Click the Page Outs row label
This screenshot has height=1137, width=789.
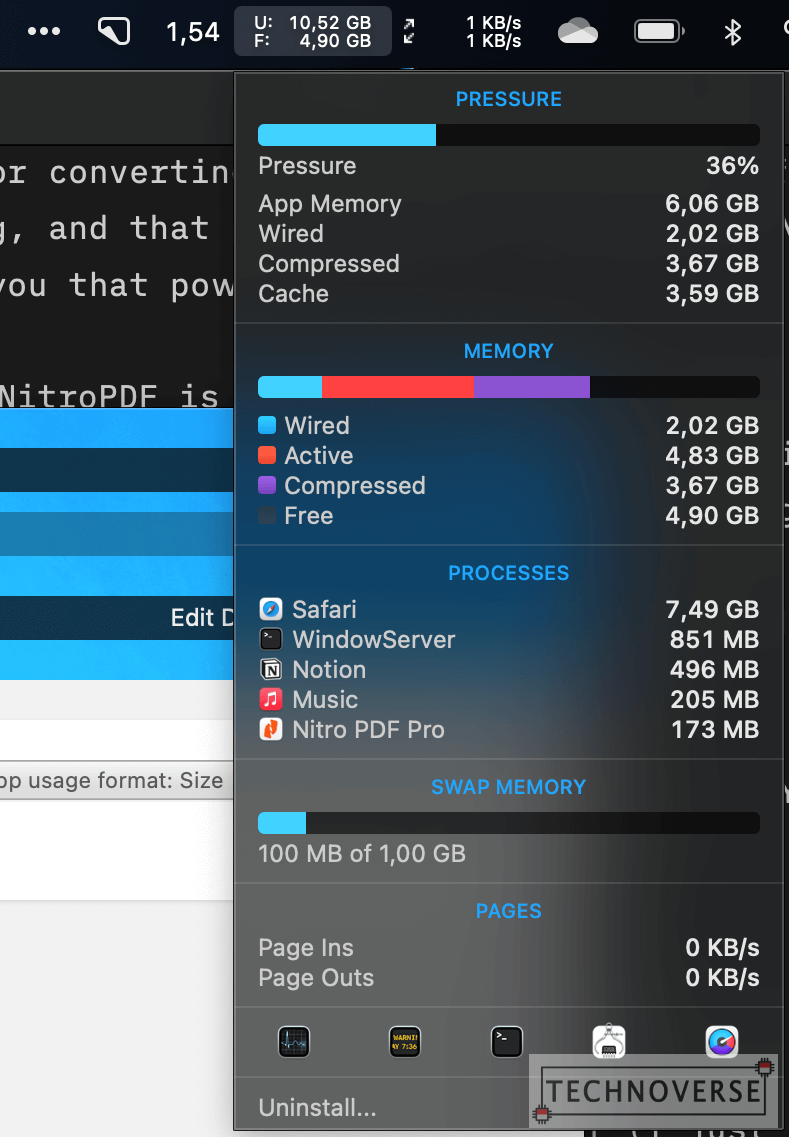pos(316,977)
